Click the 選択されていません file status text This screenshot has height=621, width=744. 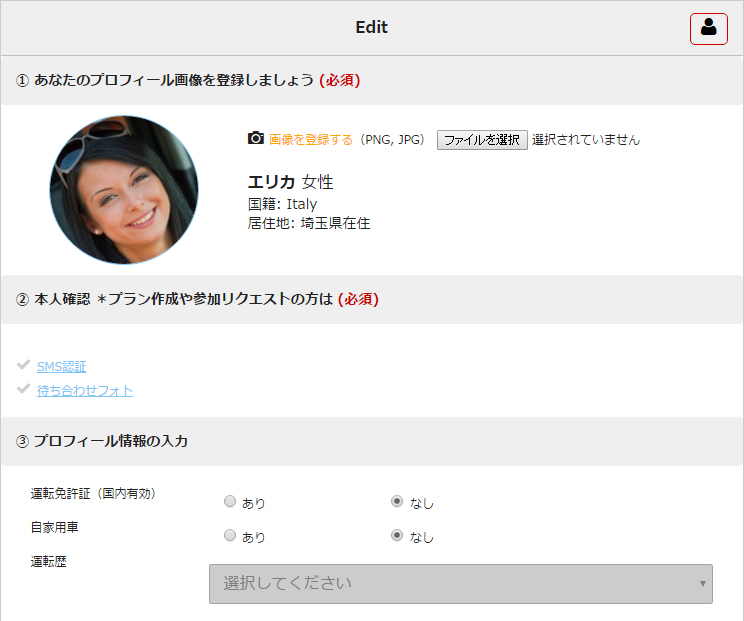coord(586,140)
